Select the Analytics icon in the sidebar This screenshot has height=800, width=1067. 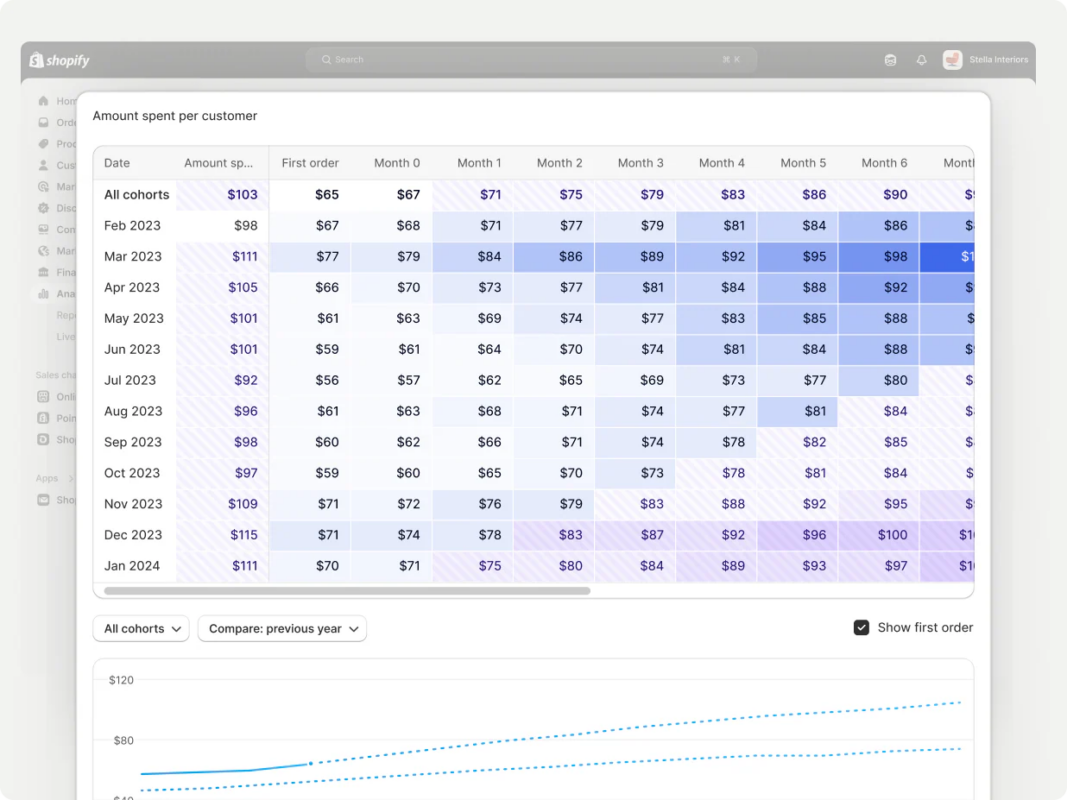(x=44, y=293)
